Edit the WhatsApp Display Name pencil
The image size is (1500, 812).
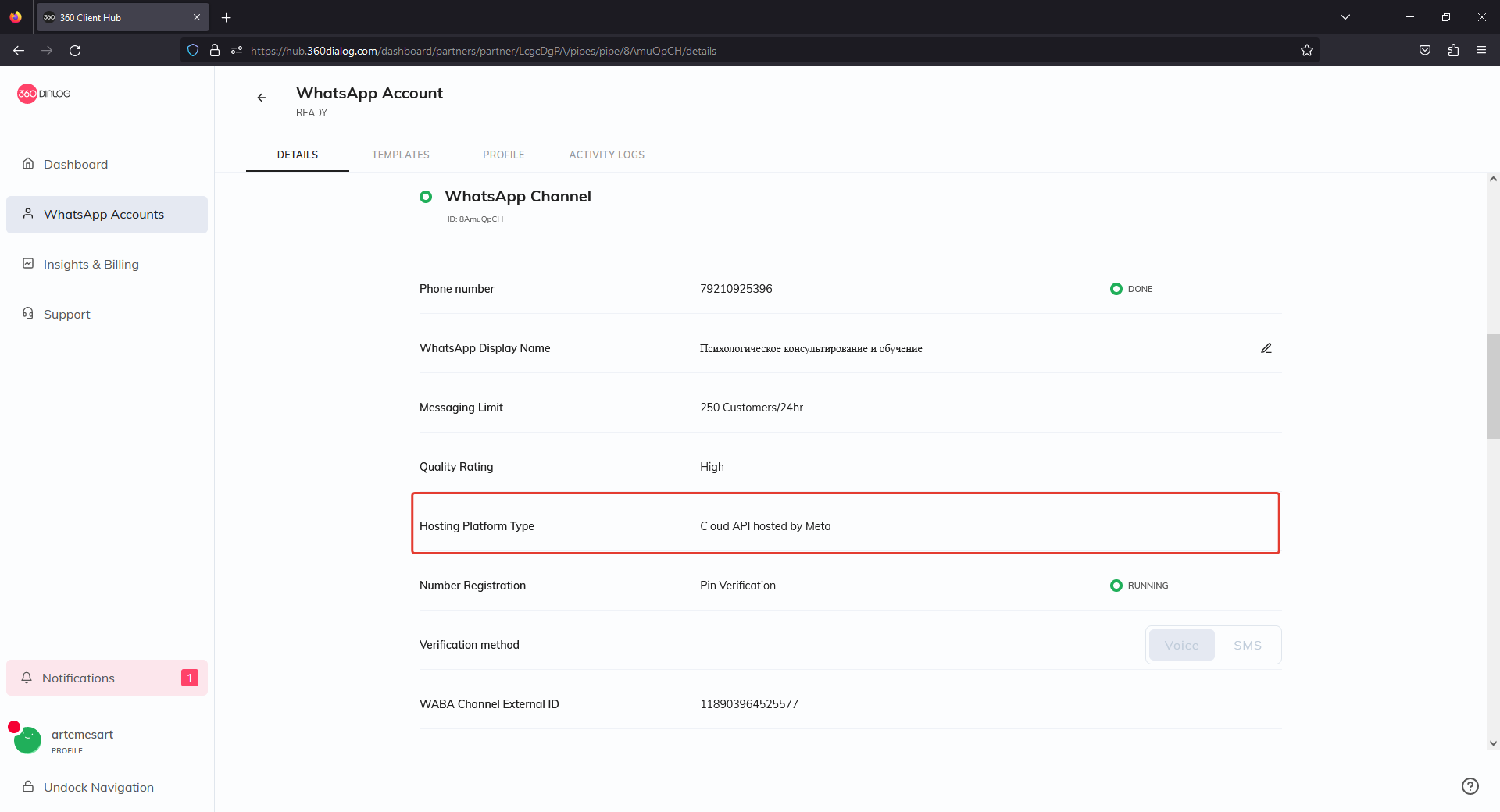point(1266,348)
